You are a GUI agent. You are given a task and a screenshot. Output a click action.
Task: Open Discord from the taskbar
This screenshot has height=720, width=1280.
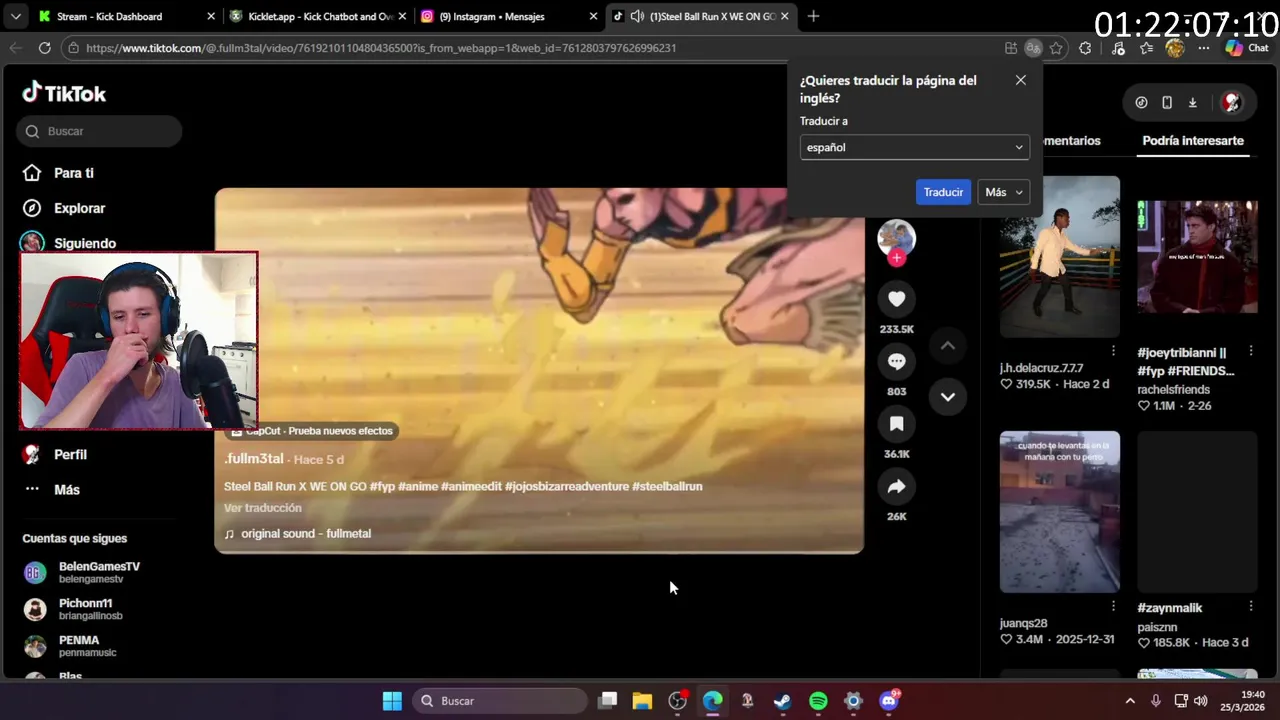click(889, 701)
